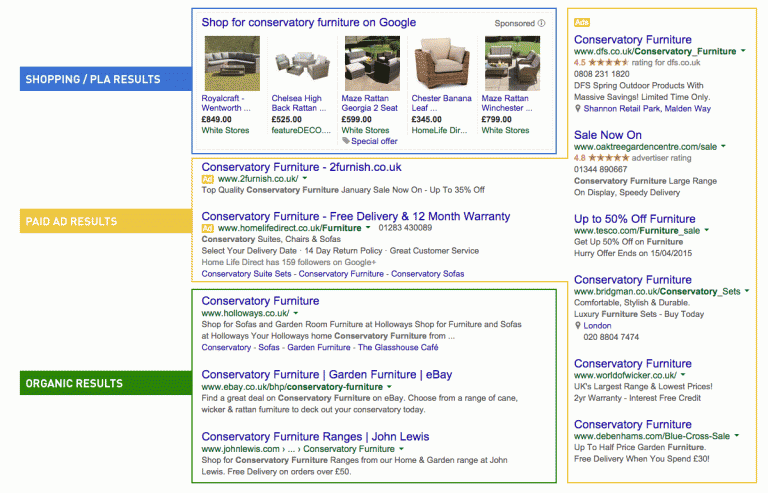Open Maze Rattan Winchester product image
The height and width of the screenshot is (493, 768).
coord(512,63)
